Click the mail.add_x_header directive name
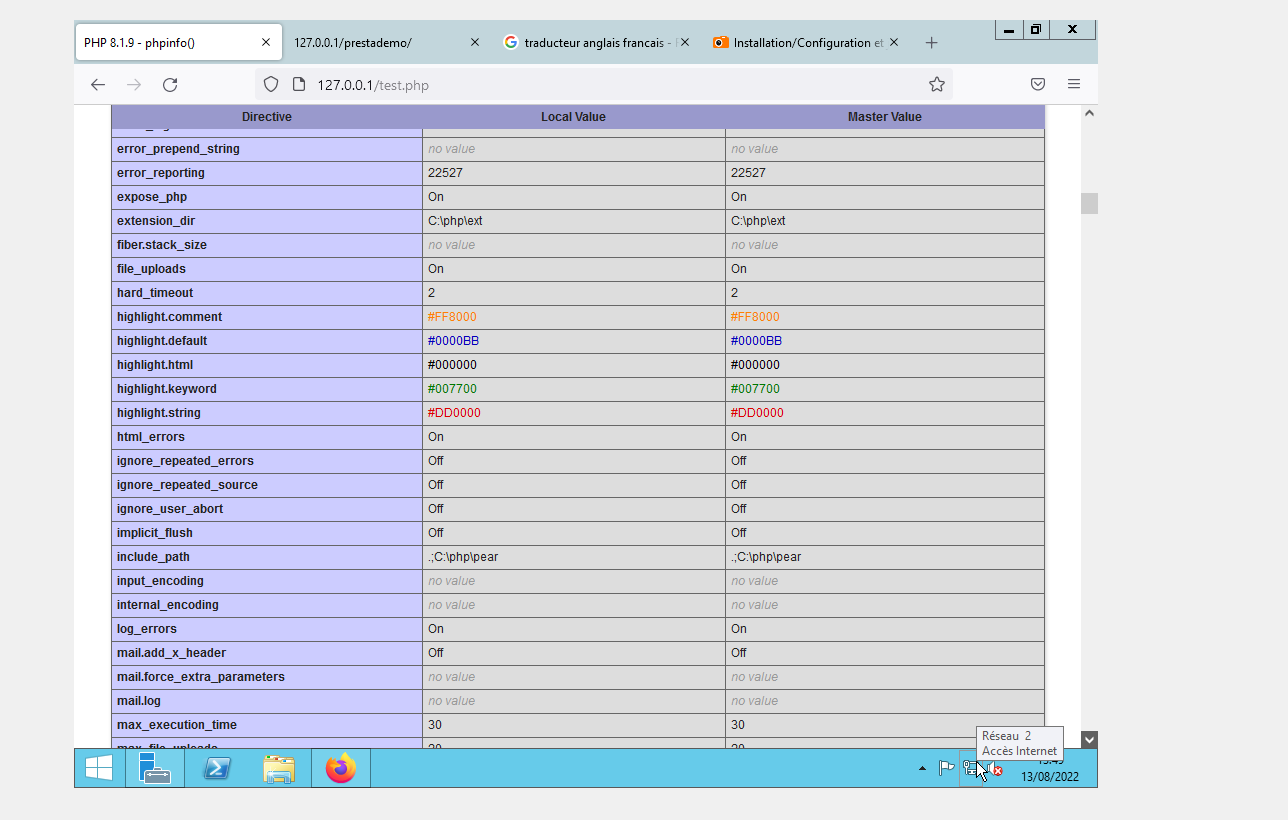This screenshot has width=1288, height=820. coord(171,653)
